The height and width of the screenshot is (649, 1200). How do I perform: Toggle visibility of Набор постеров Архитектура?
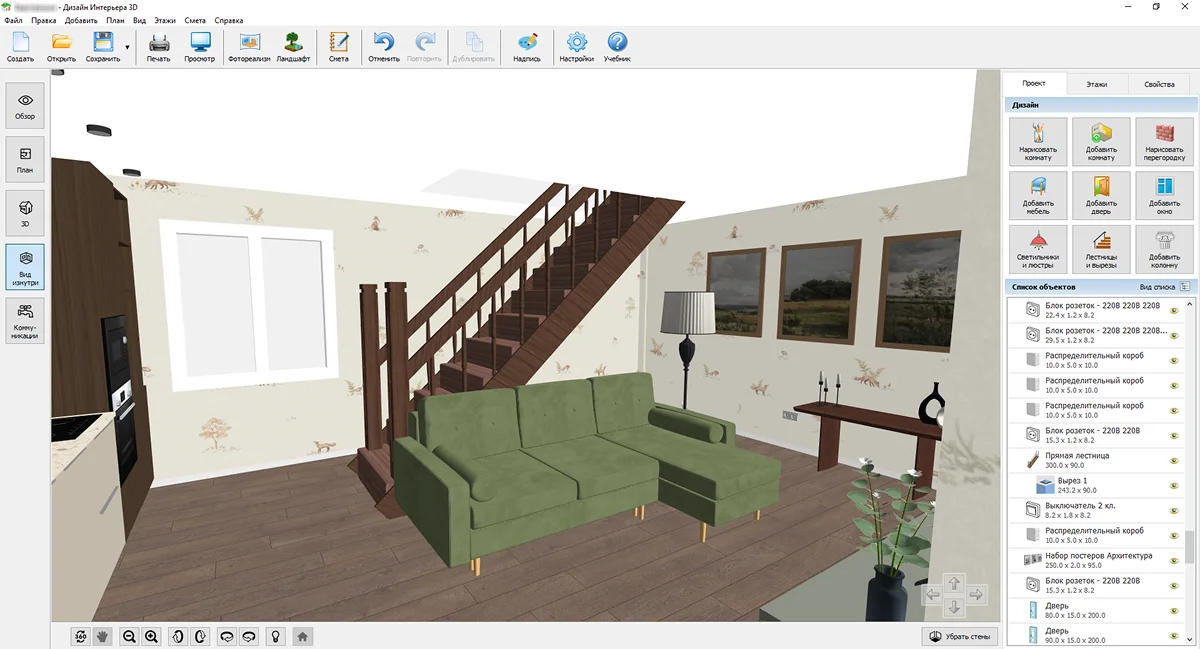pos(1174,561)
